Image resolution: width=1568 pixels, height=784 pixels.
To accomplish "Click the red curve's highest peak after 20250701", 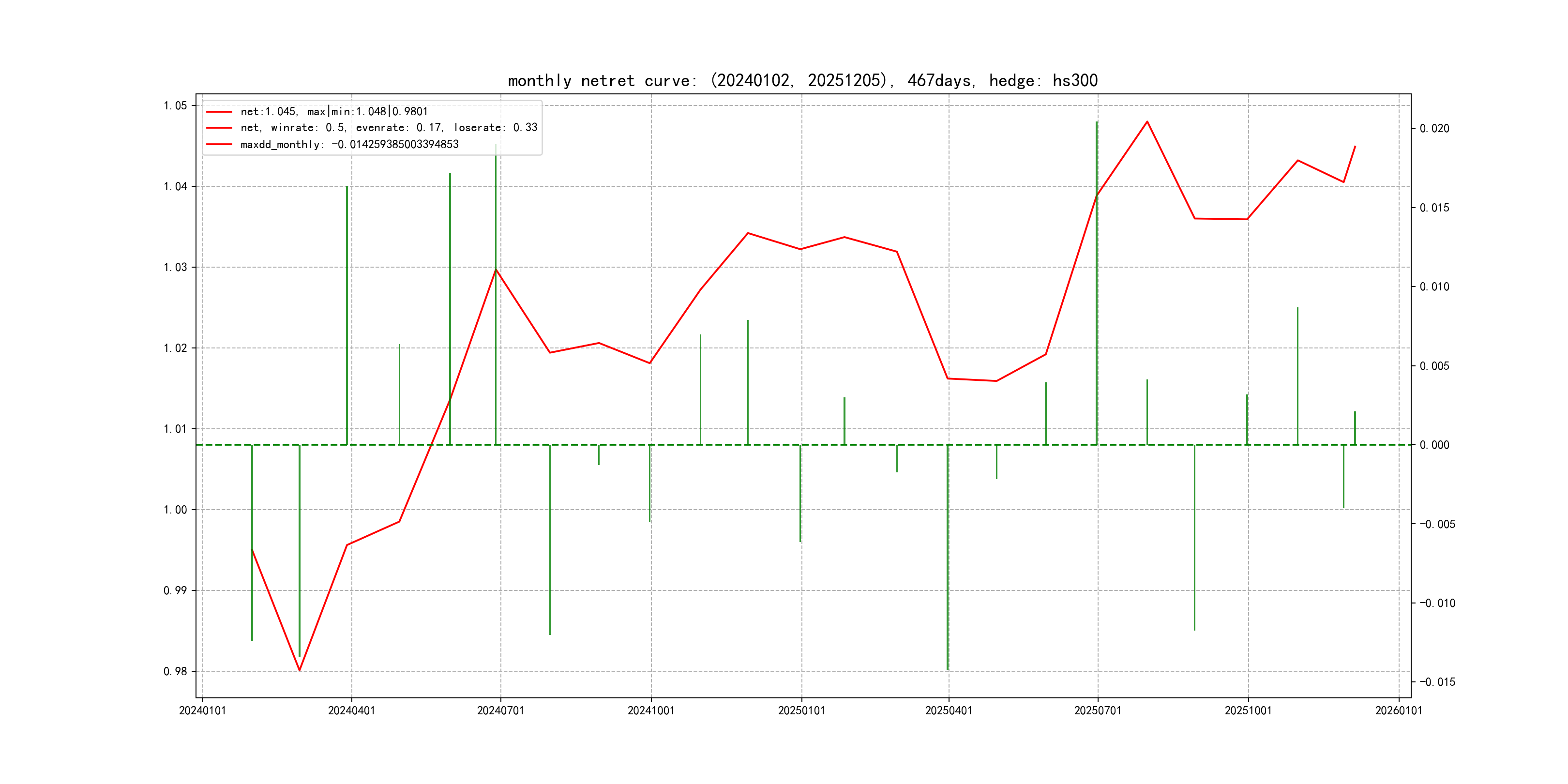I will coord(1147,122).
